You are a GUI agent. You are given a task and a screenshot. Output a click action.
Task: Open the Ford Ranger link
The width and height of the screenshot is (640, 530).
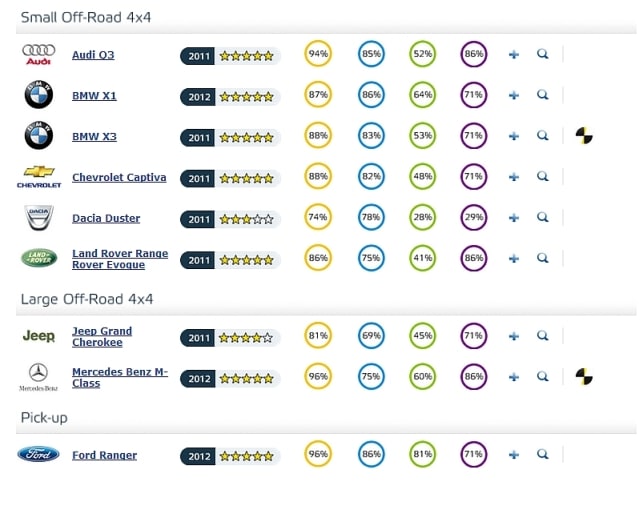click(x=104, y=455)
